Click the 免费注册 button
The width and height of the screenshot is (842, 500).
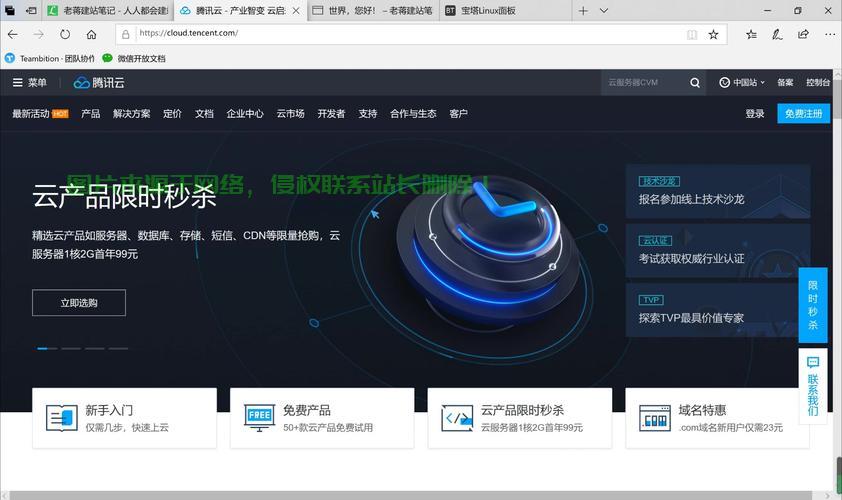click(803, 113)
